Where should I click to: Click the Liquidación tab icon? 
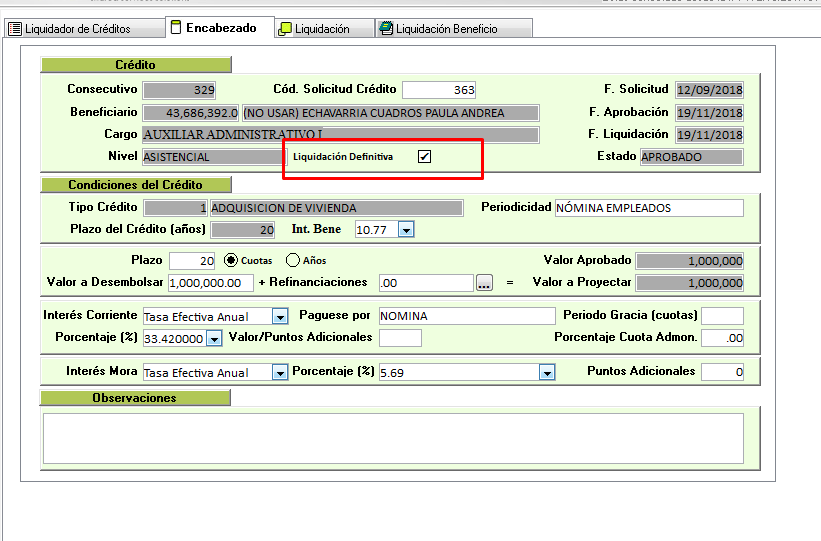pos(285,29)
